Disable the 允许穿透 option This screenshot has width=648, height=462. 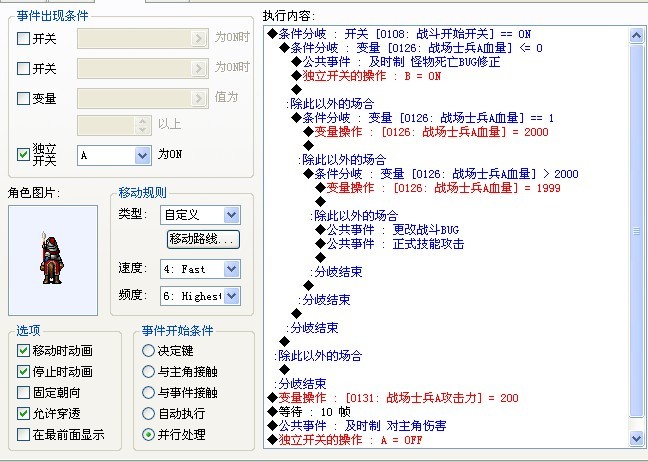pos(23,413)
